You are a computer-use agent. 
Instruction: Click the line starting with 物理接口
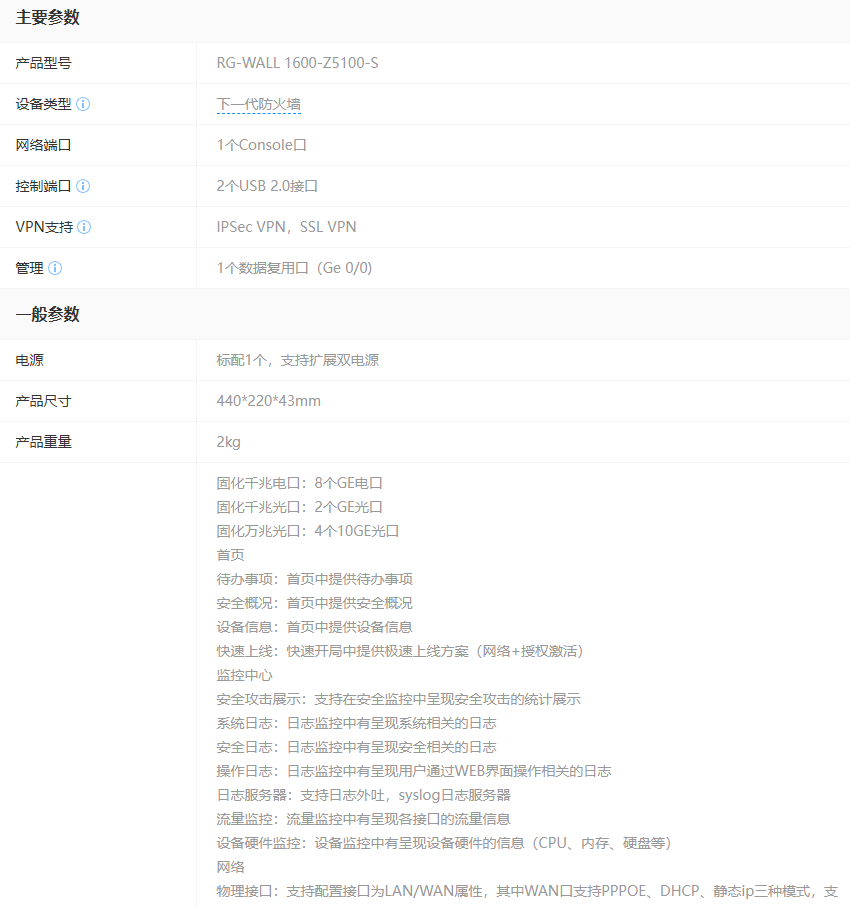pyautogui.click(x=527, y=891)
